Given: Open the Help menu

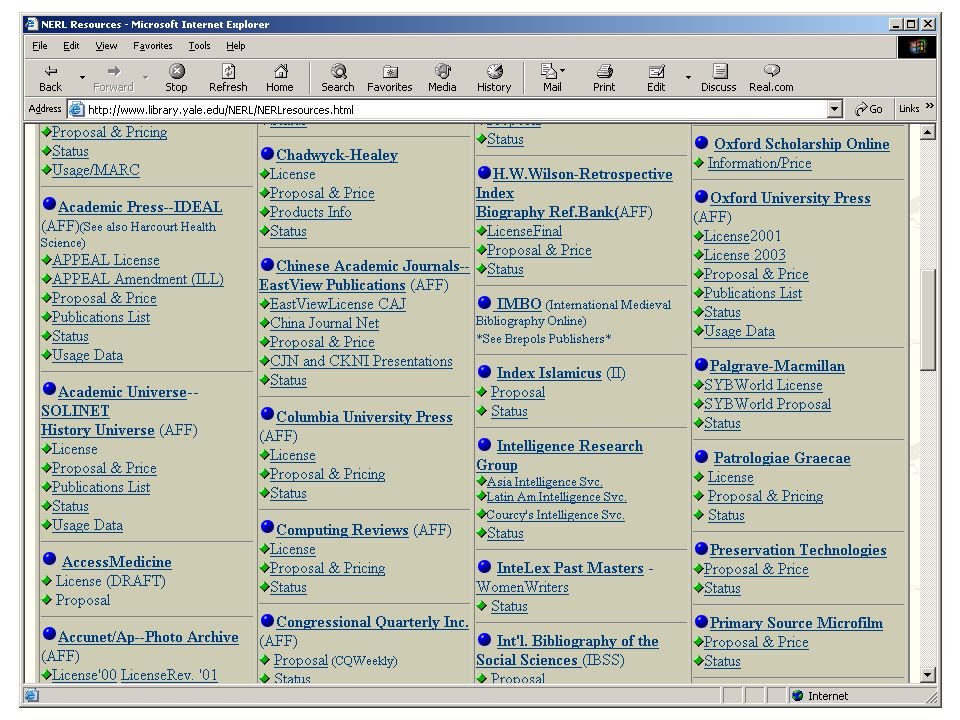Looking at the screenshot, I should point(236,46).
